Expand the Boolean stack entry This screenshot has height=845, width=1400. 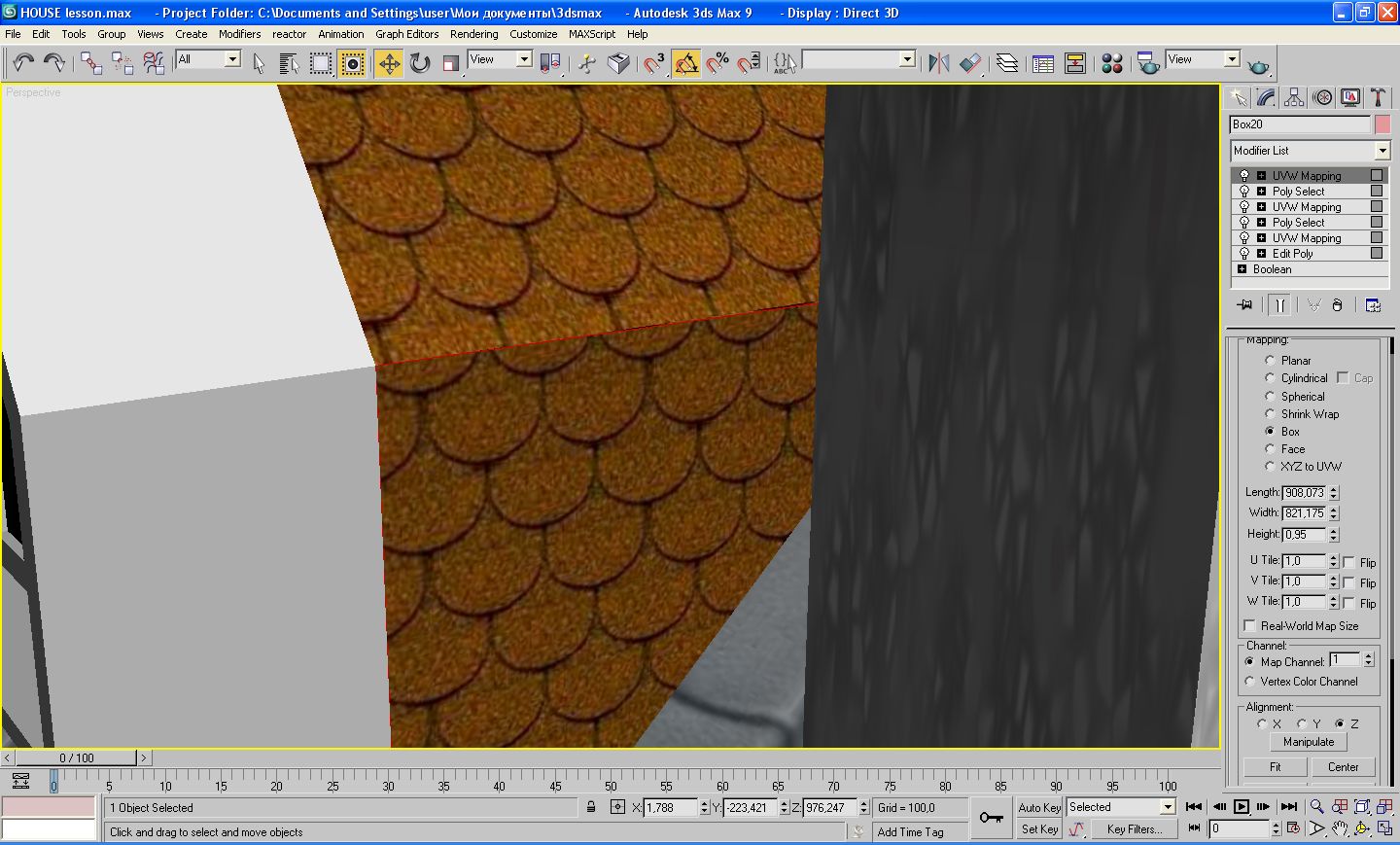click(x=1242, y=269)
